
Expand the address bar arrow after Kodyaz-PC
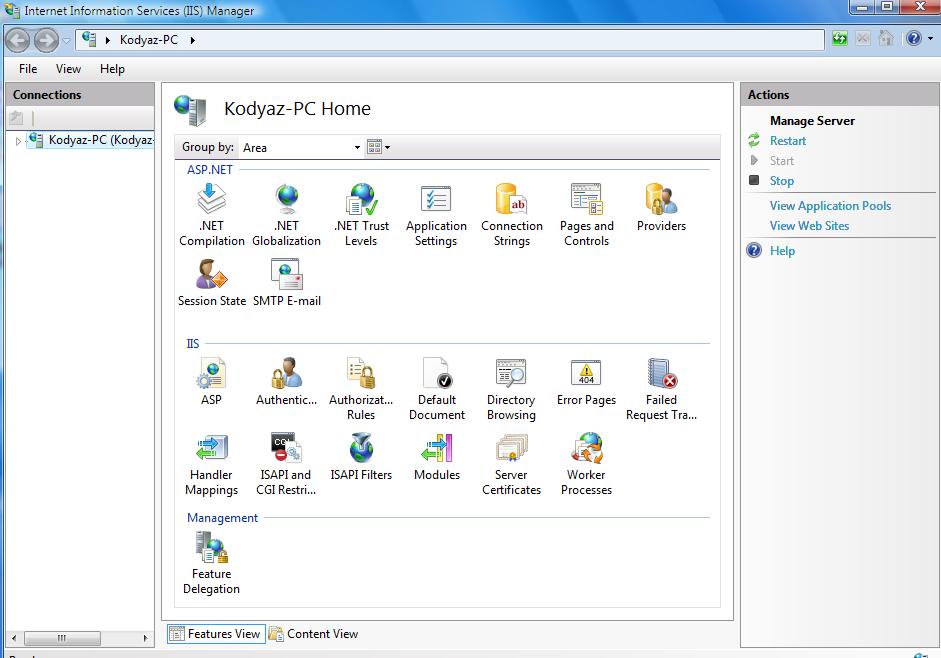click(193, 40)
